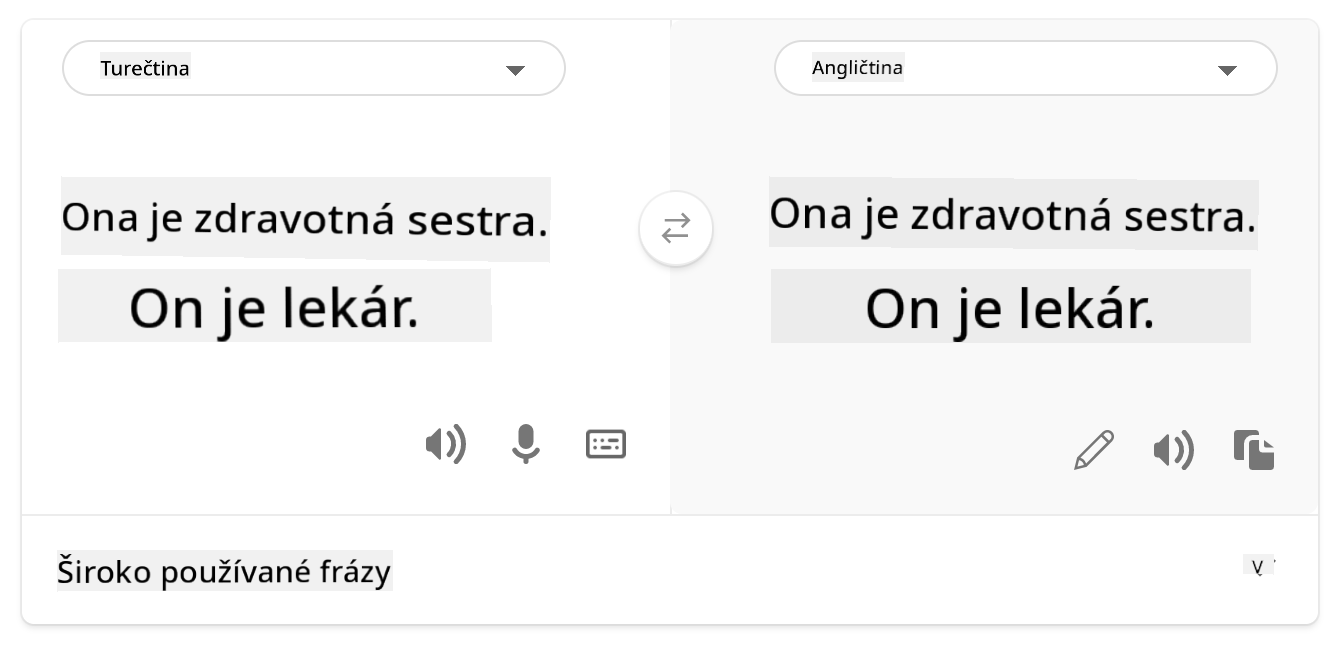Activate microphone voice input
1344x660 pixels.
pyautogui.click(x=526, y=444)
